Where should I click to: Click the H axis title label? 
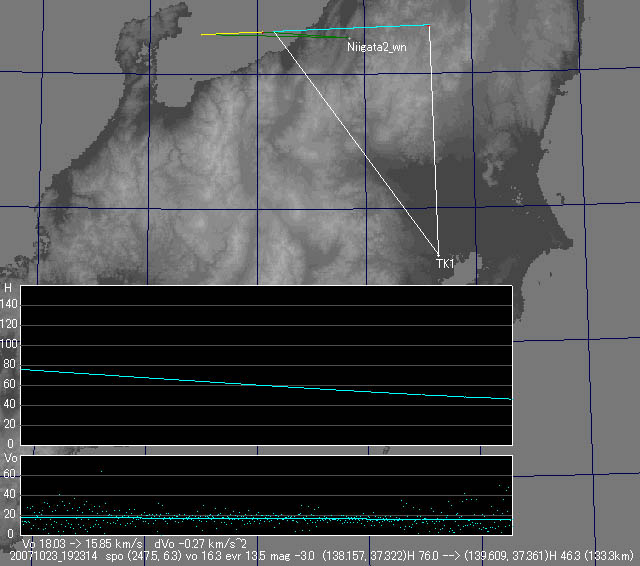(8, 288)
